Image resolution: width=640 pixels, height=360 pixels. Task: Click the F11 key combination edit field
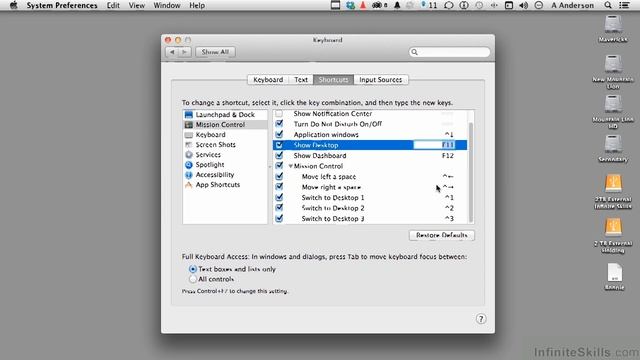[434, 145]
